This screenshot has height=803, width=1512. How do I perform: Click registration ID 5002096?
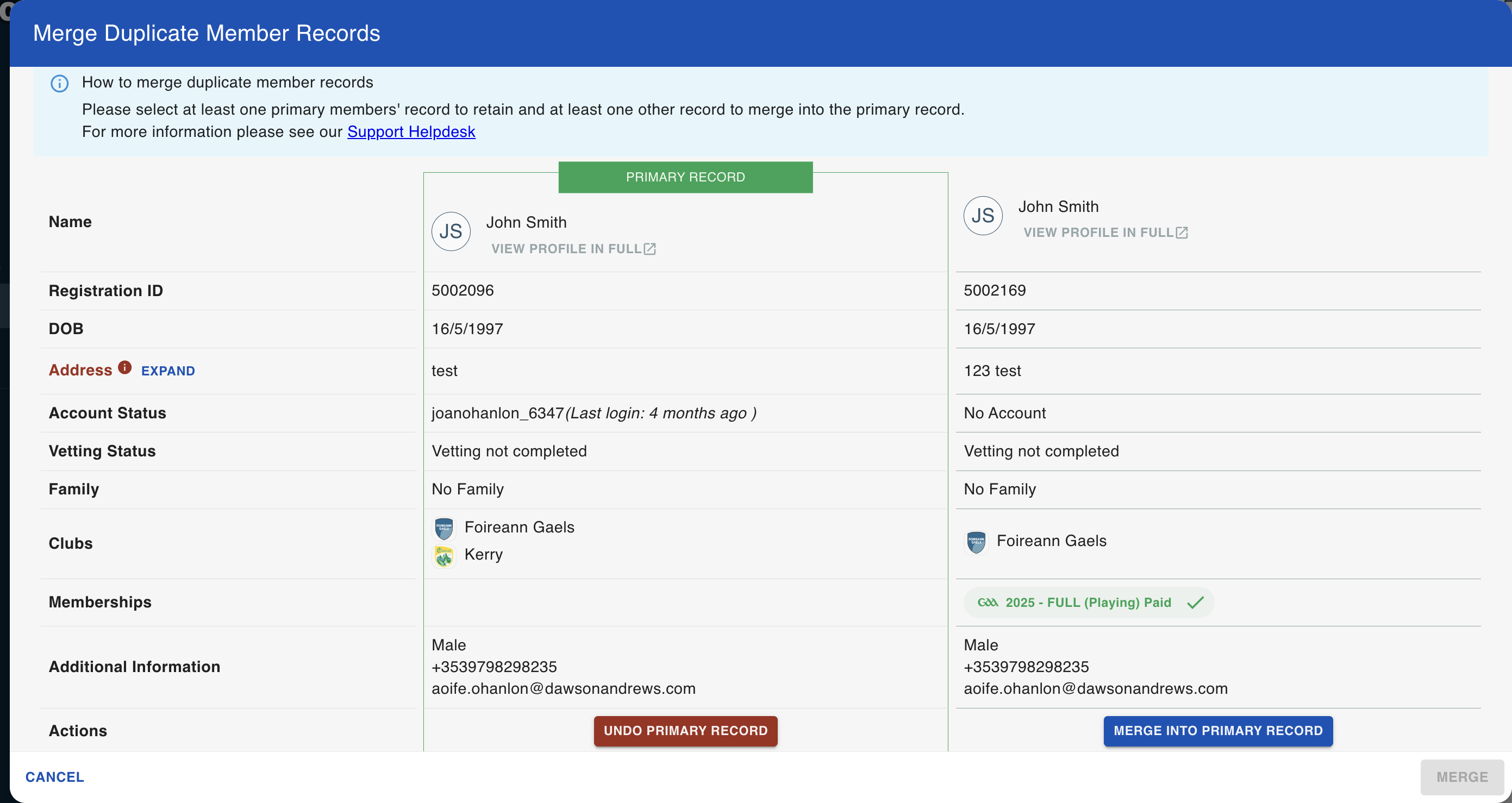pos(463,290)
